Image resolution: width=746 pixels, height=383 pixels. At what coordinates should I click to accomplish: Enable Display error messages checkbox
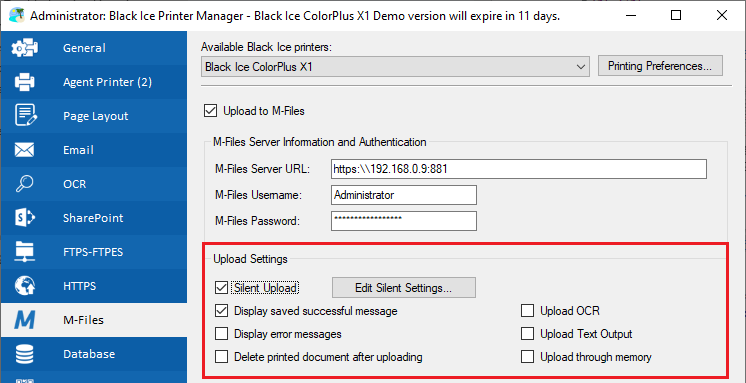coord(221,334)
